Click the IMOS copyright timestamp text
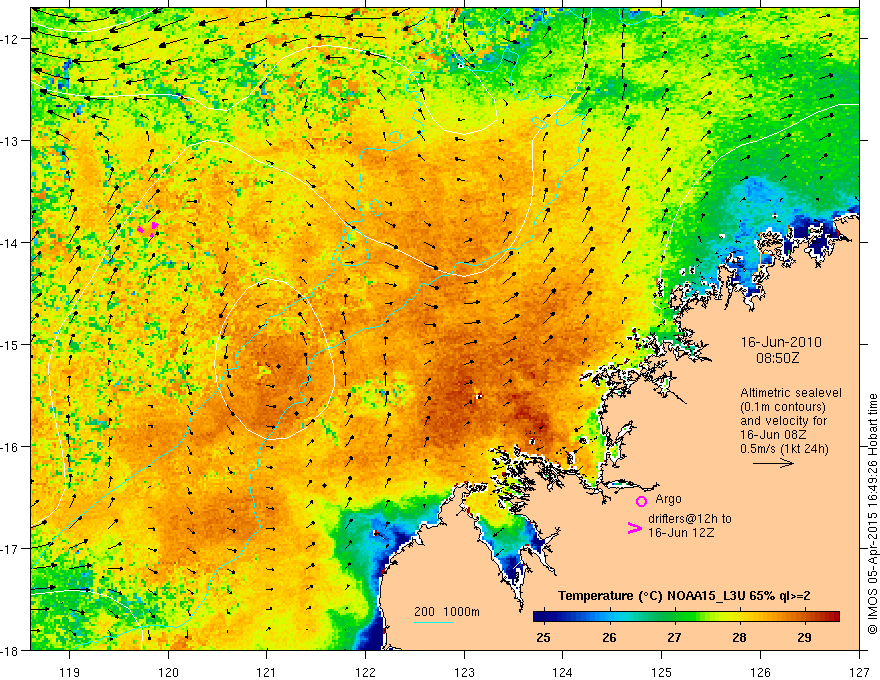This screenshot has height=680, width=880. [872, 515]
